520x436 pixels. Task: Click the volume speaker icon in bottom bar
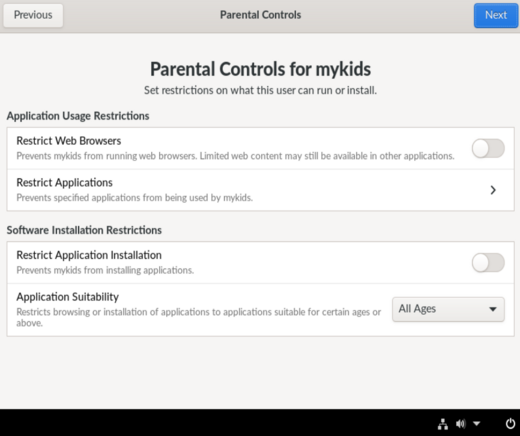coord(461,424)
